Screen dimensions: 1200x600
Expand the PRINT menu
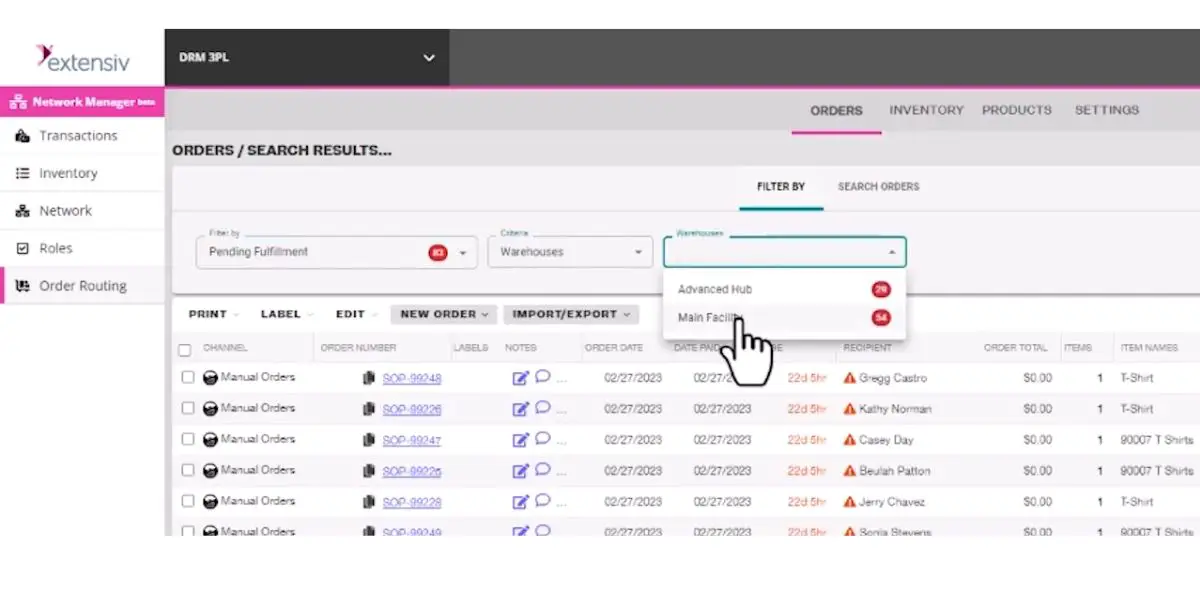tap(213, 314)
